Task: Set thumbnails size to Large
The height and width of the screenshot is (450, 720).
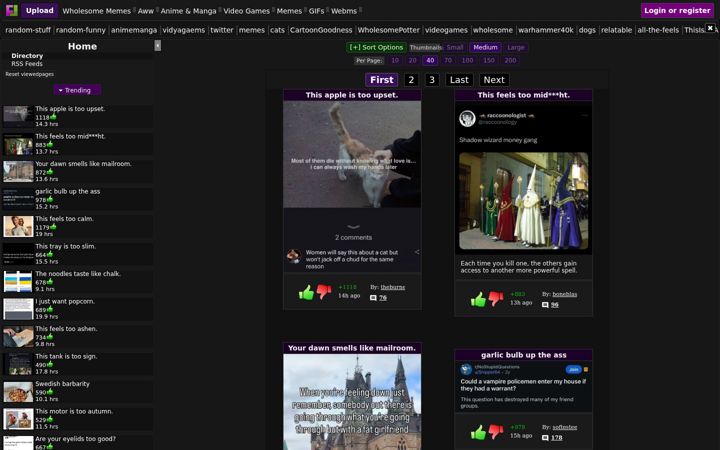Action: [516, 47]
